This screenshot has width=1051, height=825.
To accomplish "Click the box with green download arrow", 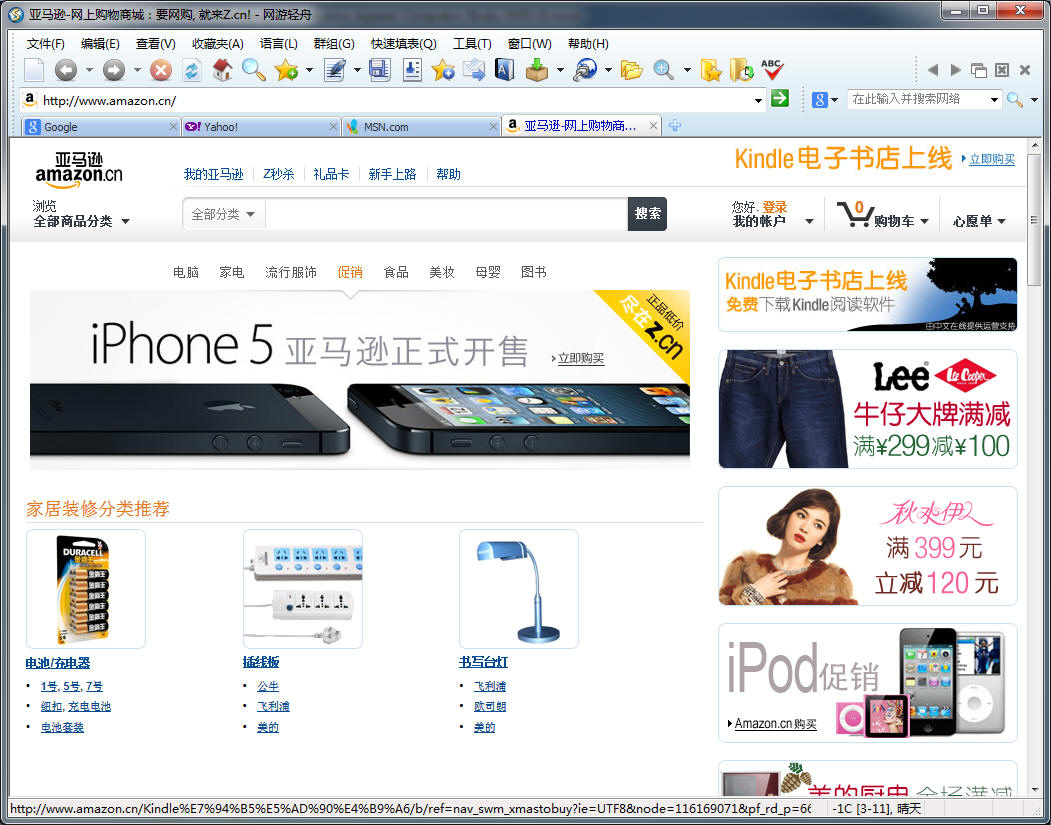I will click(x=537, y=70).
